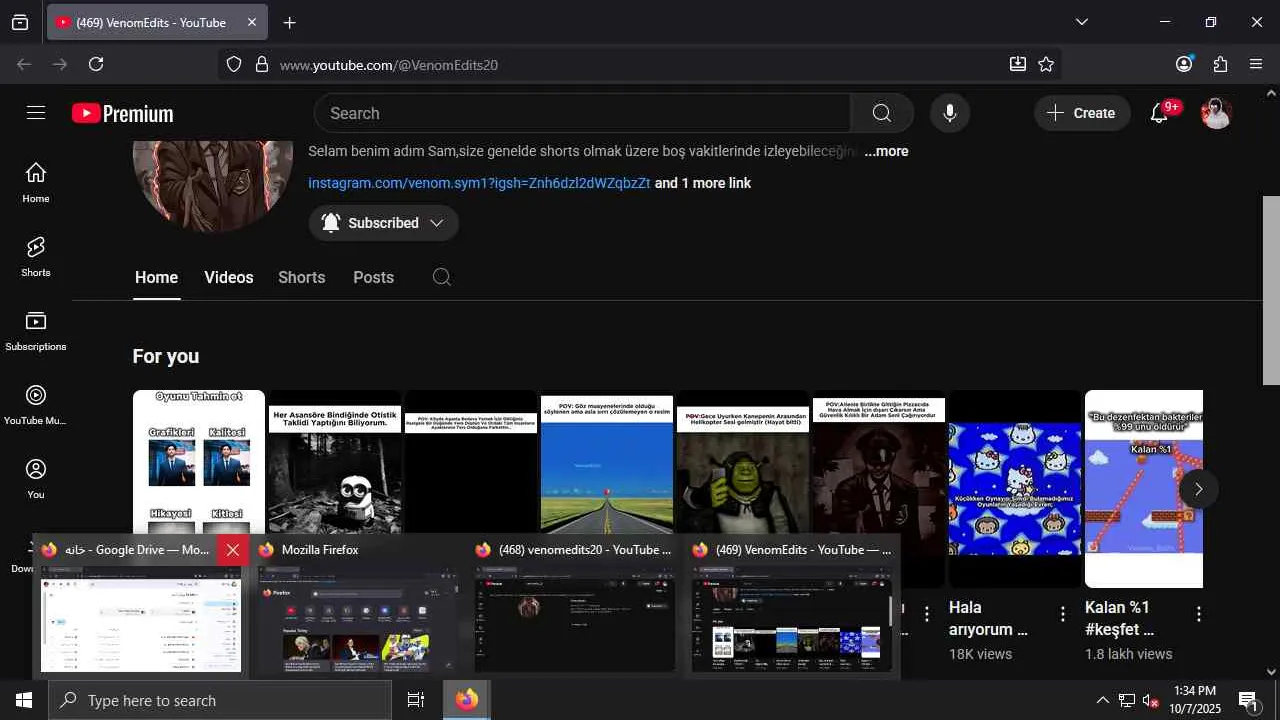
Task: Open options menu for Hala arıyorum video
Action: click(1063, 614)
